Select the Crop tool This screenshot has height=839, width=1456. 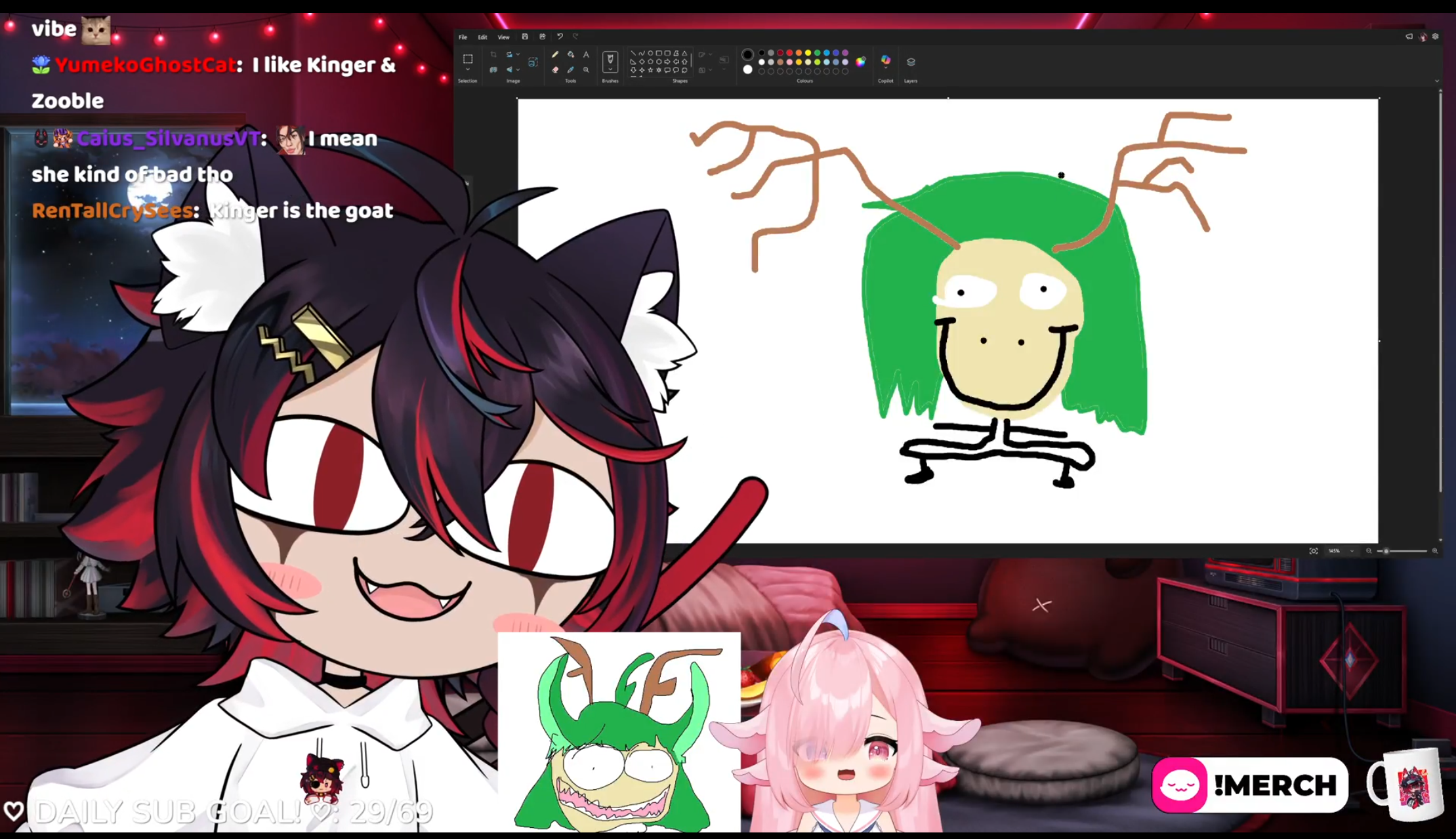point(493,54)
